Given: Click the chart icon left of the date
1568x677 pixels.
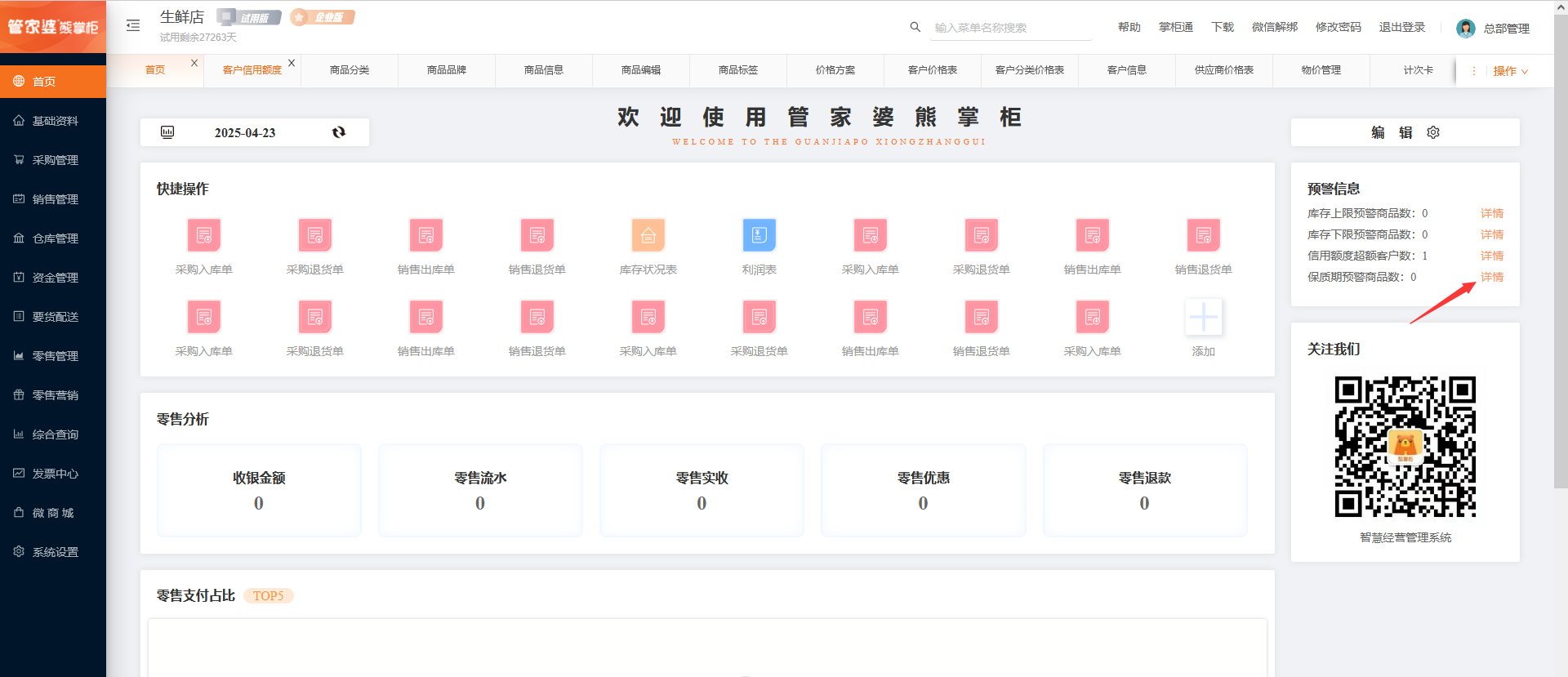Looking at the screenshot, I should (x=167, y=132).
